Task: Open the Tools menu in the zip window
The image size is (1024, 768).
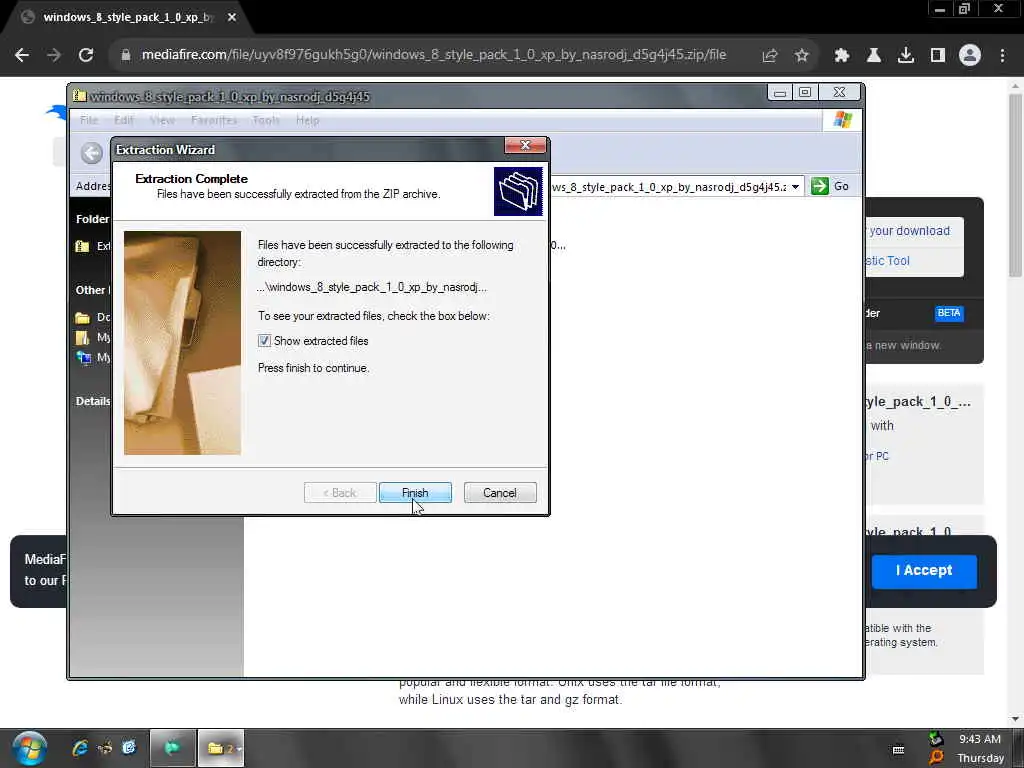Action: 266,120
